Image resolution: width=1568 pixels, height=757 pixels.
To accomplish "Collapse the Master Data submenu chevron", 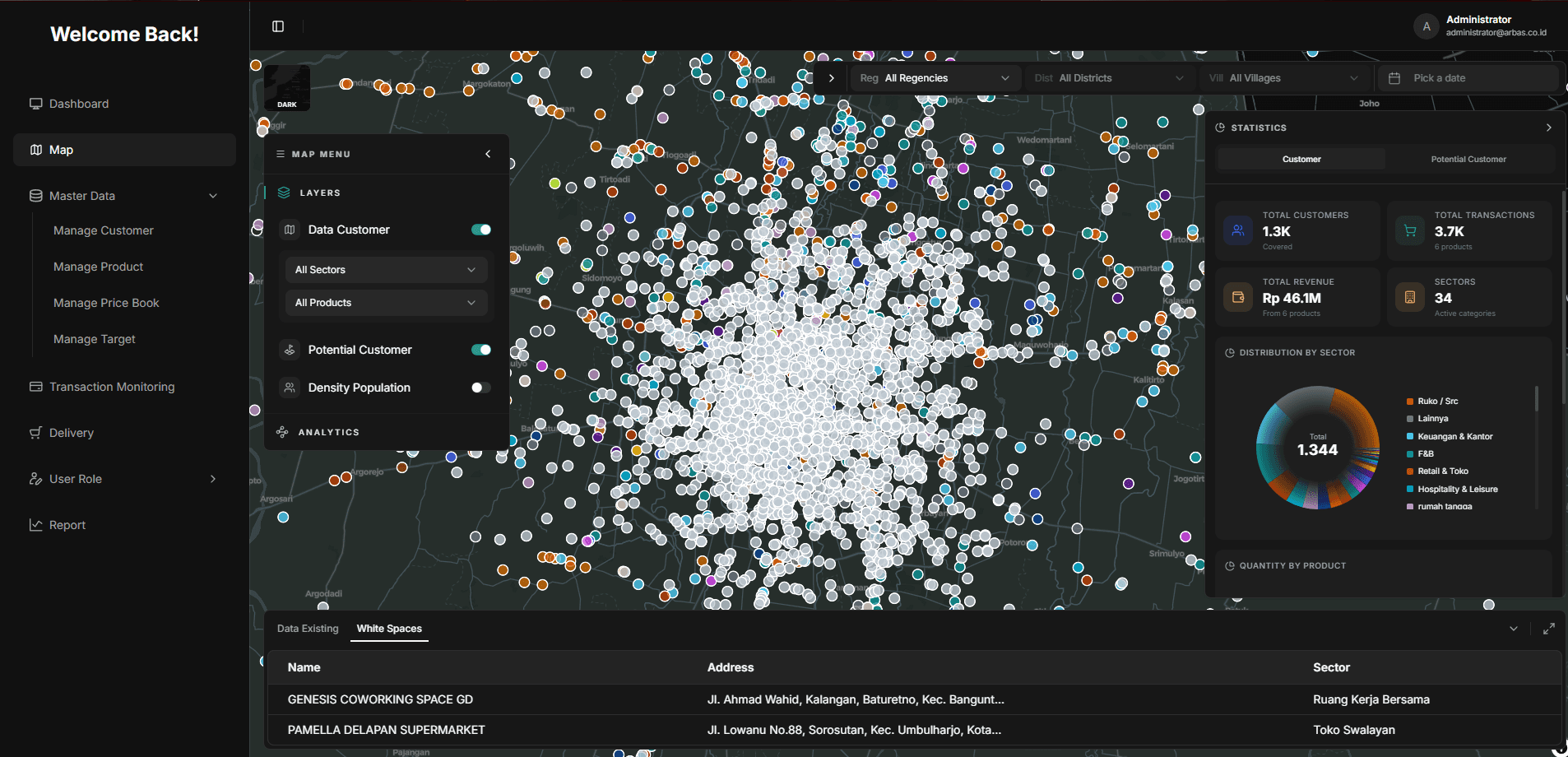I will pyautogui.click(x=213, y=196).
